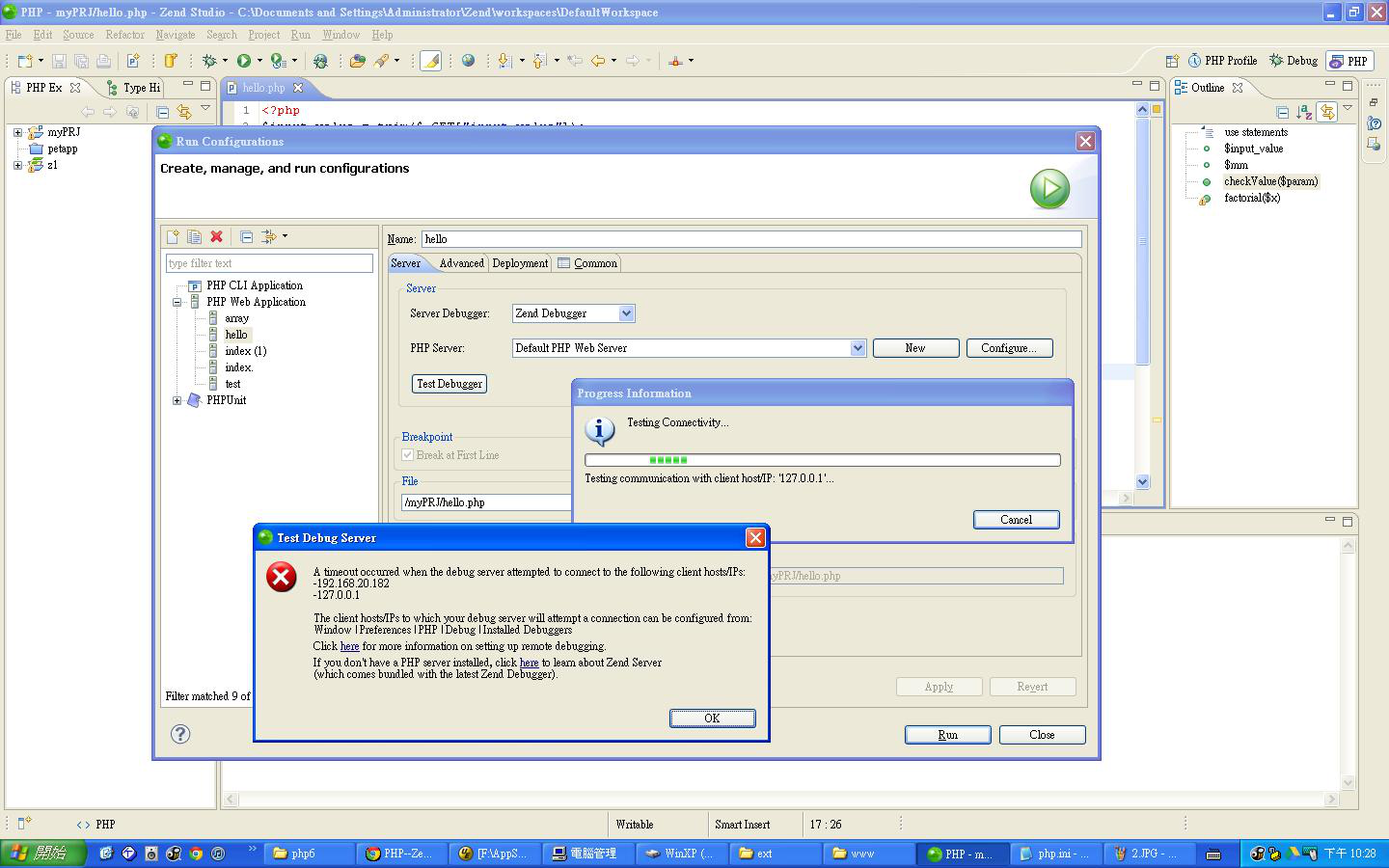Click the red delete launch configuration icon
This screenshot has height=868, width=1389.
pyautogui.click(x=217, y=236)
